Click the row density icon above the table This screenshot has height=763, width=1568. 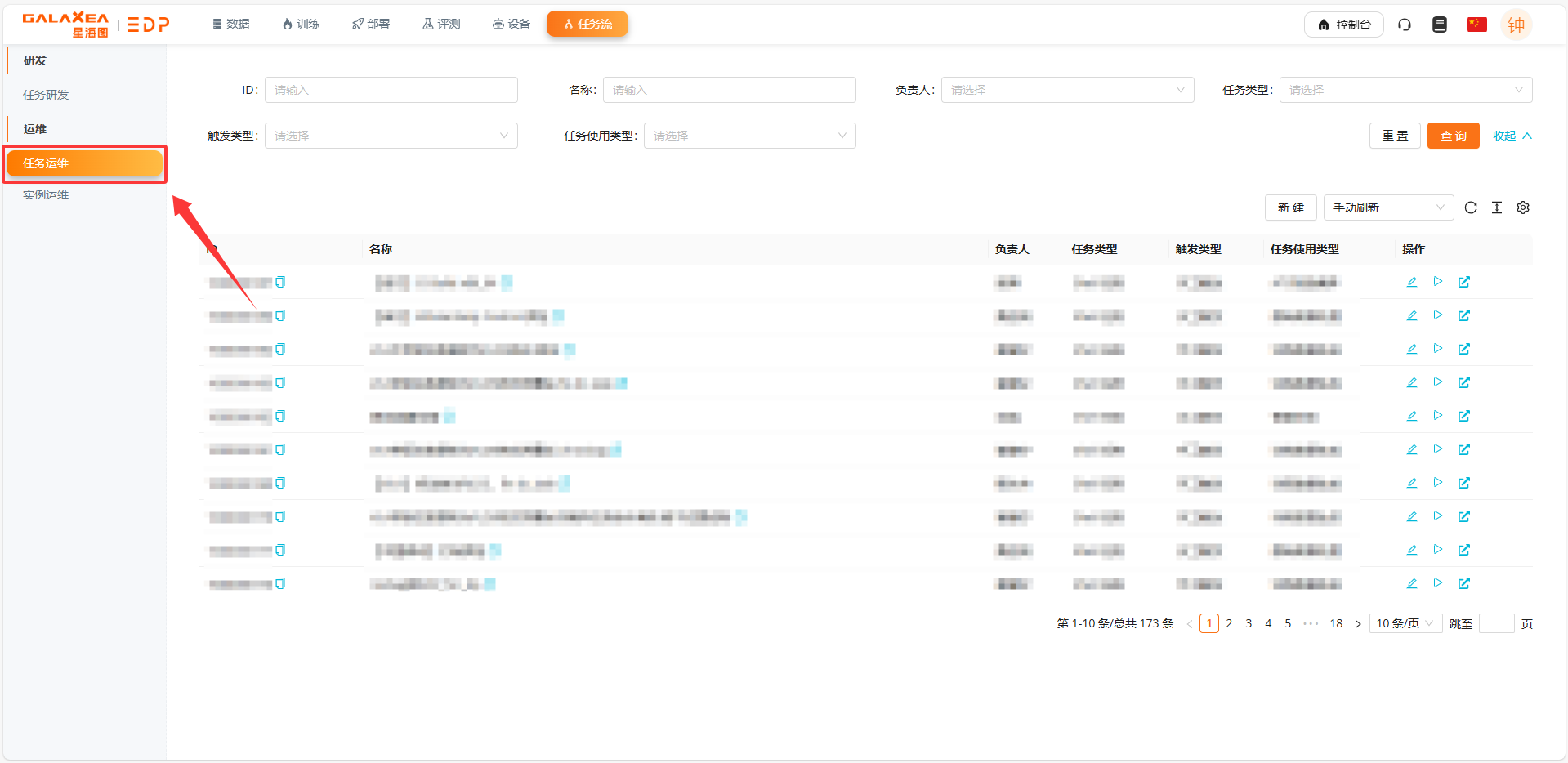coord(1497,207)
